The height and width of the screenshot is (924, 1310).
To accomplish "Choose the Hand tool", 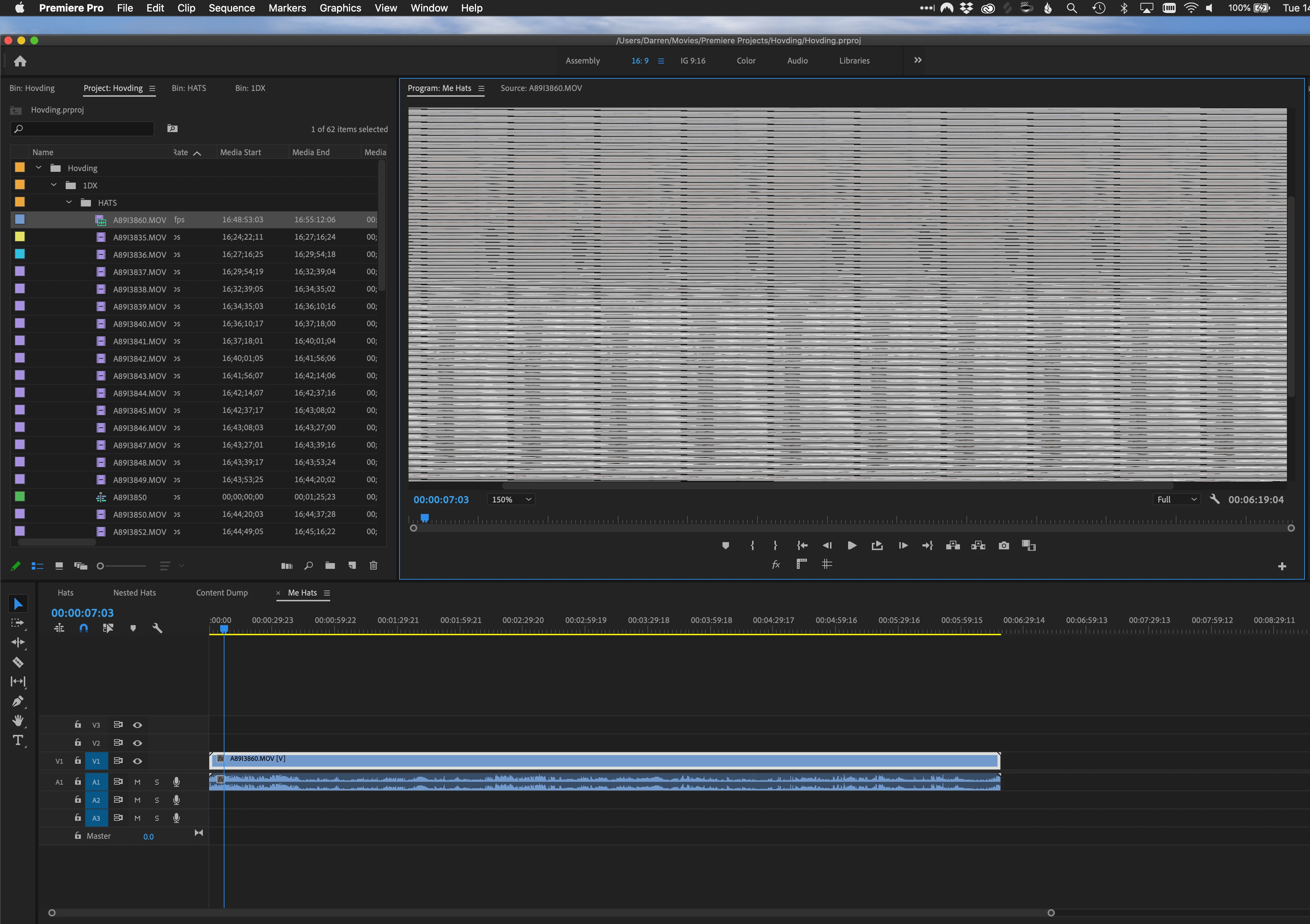I will (x=18, y=720).
